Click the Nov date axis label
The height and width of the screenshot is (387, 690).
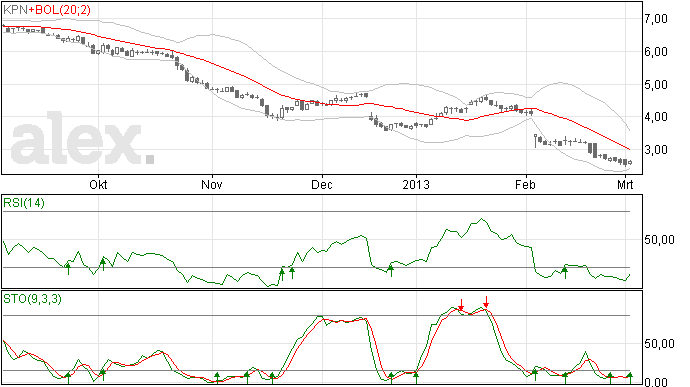coord(212,184)
